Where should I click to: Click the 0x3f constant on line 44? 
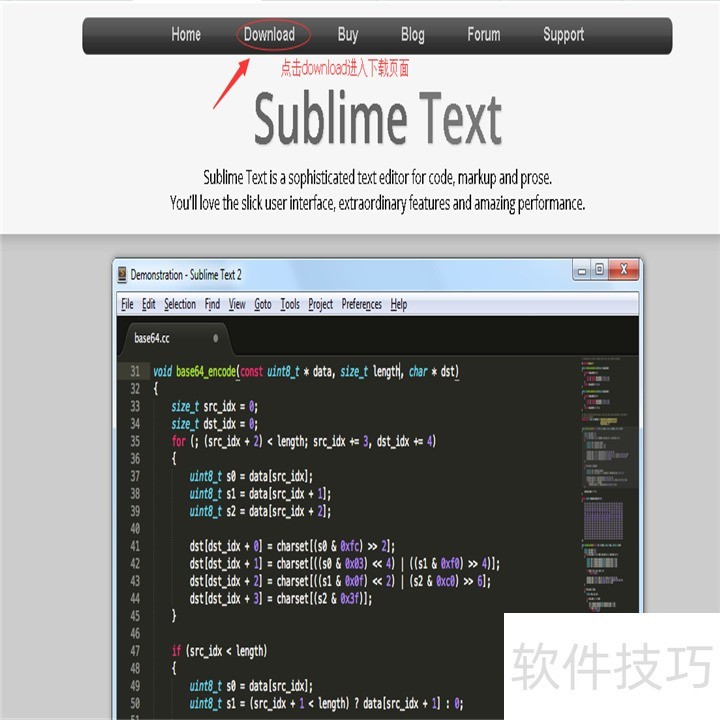tap(349, 598)
